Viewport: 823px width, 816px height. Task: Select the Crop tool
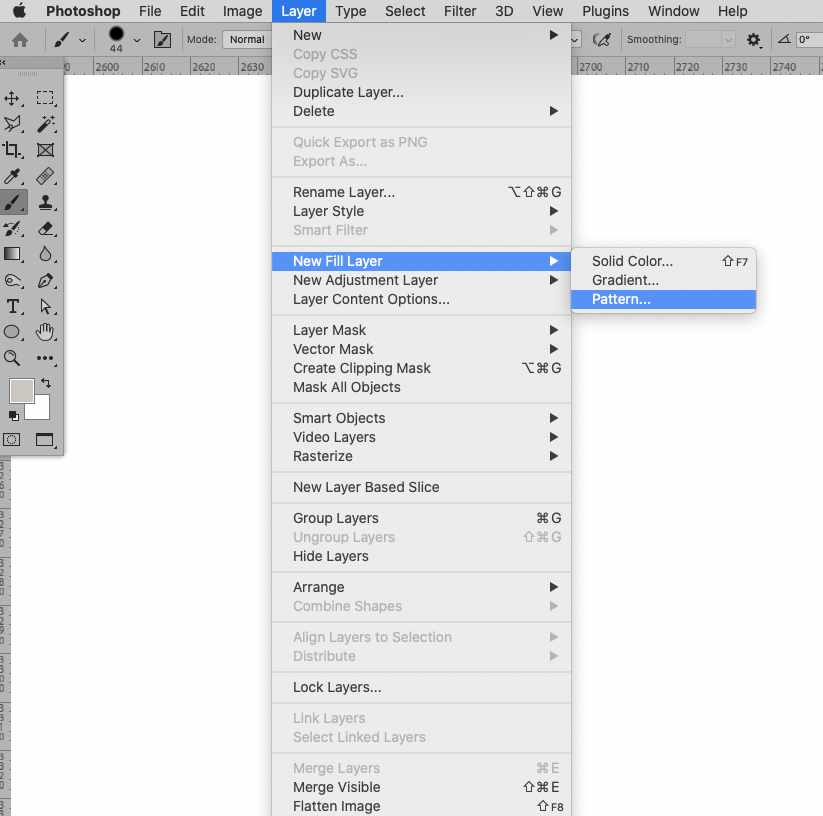pos(13,150)
